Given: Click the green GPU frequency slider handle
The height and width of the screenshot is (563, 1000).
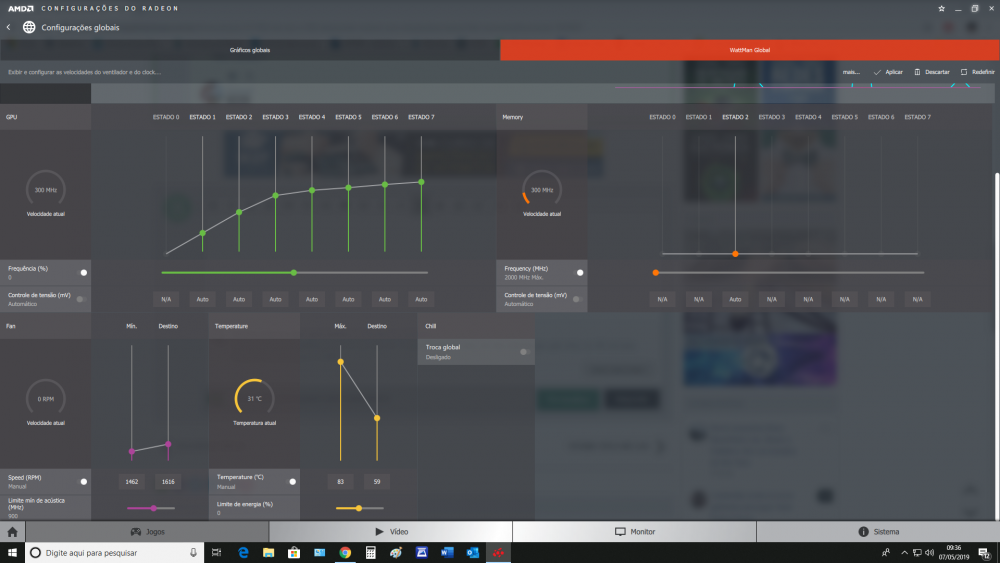Looking at the screenshot, I should tap(293, 272).
